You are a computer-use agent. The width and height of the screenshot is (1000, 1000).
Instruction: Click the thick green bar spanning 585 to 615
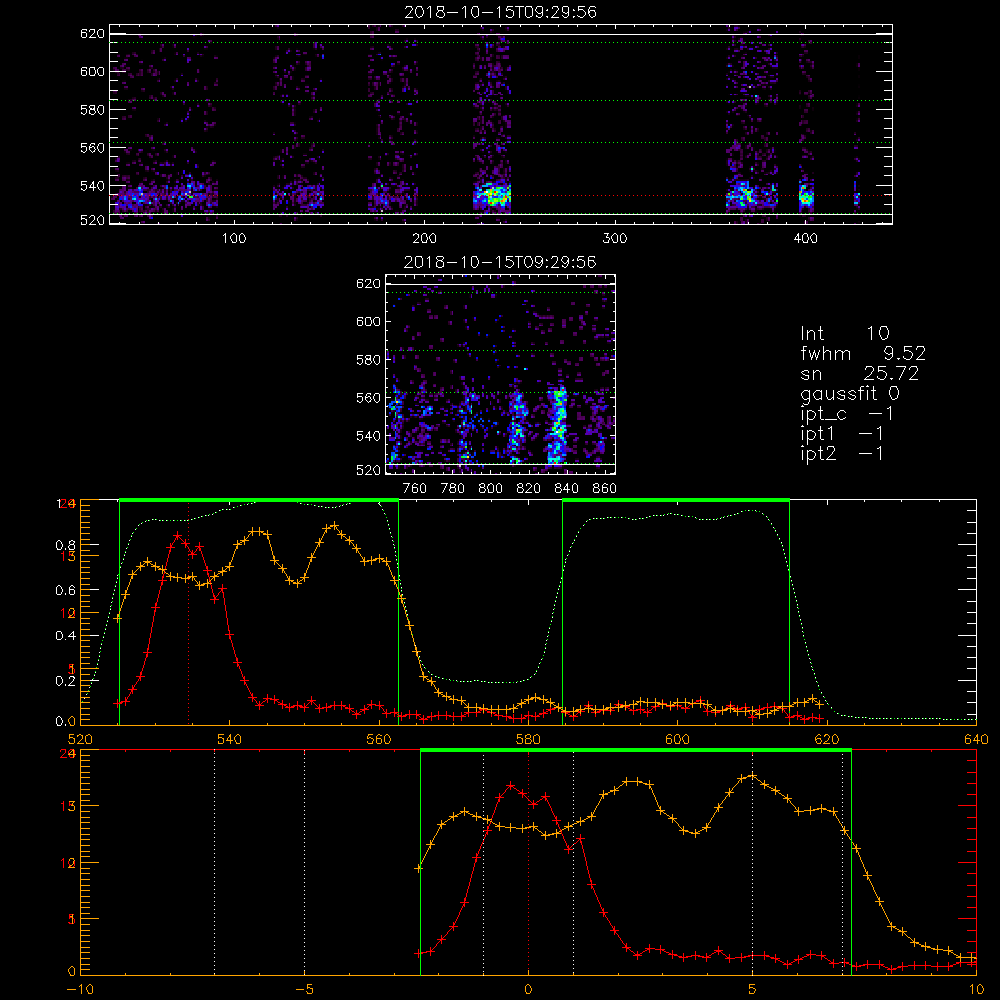point(676,500)
